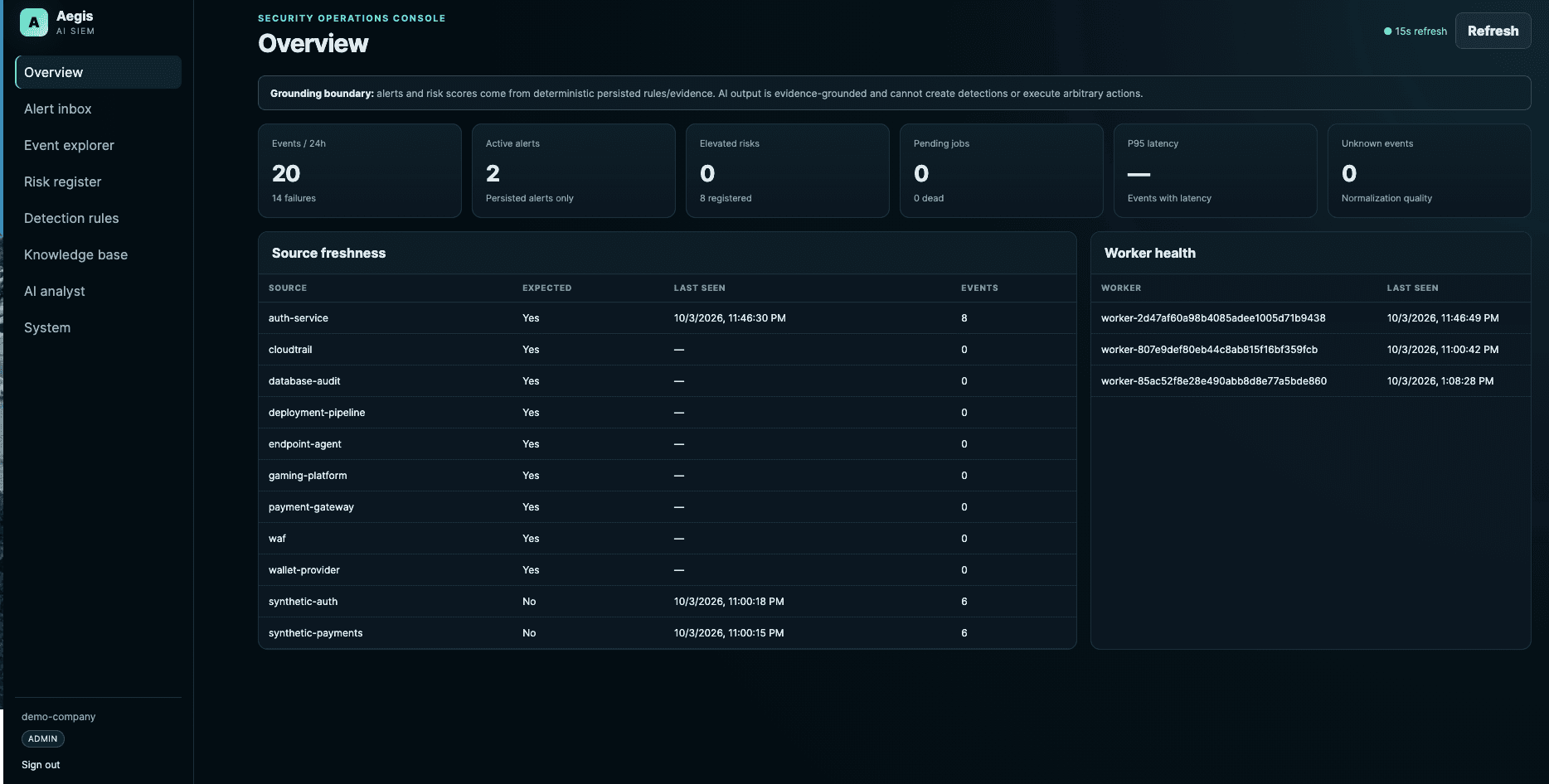Open the Overview page in the sidebar

[x=98, y=72]
